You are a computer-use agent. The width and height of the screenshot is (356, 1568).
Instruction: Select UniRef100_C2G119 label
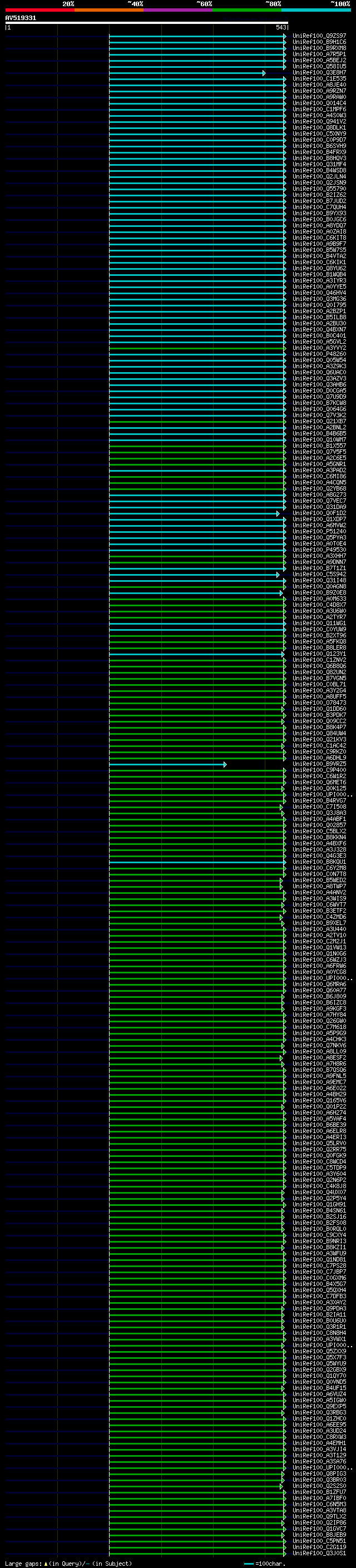tap(319, 1547)
